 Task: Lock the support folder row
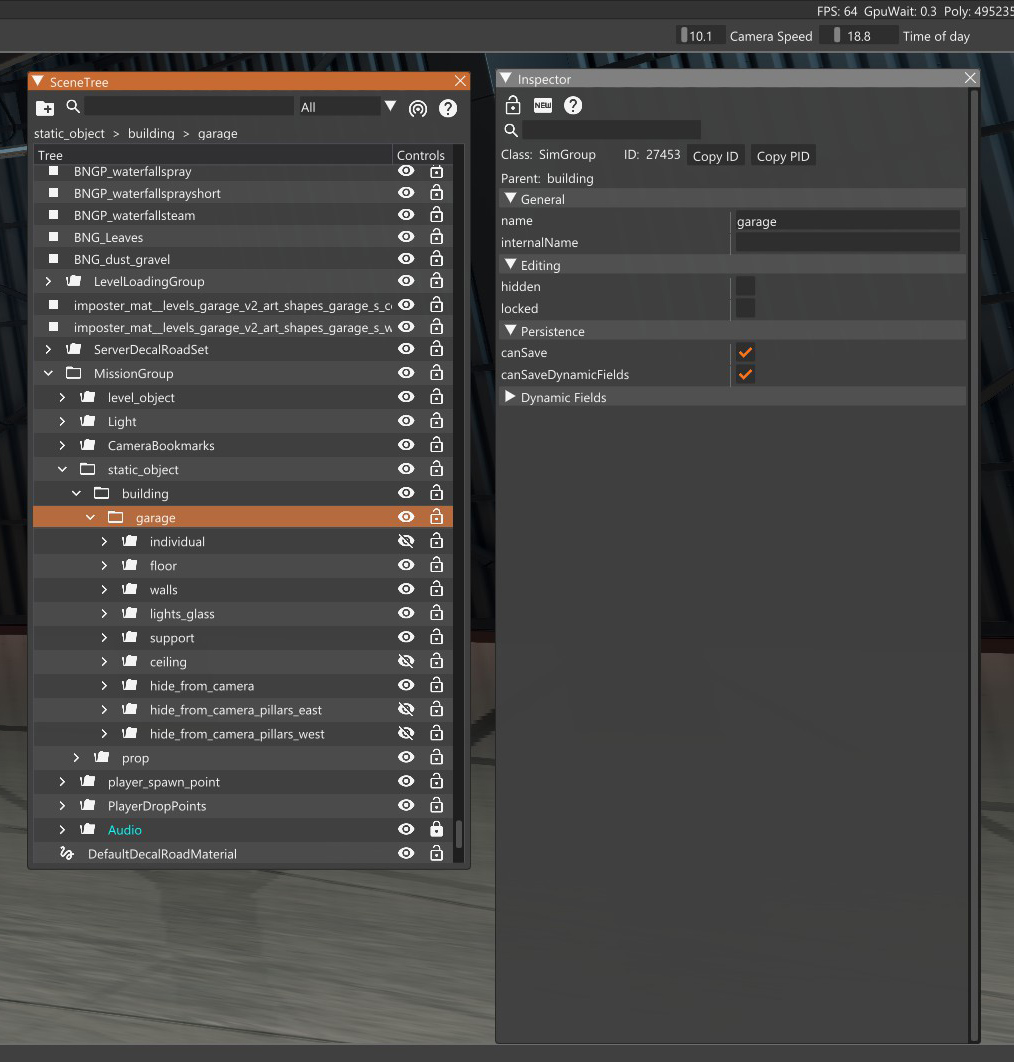436,637
